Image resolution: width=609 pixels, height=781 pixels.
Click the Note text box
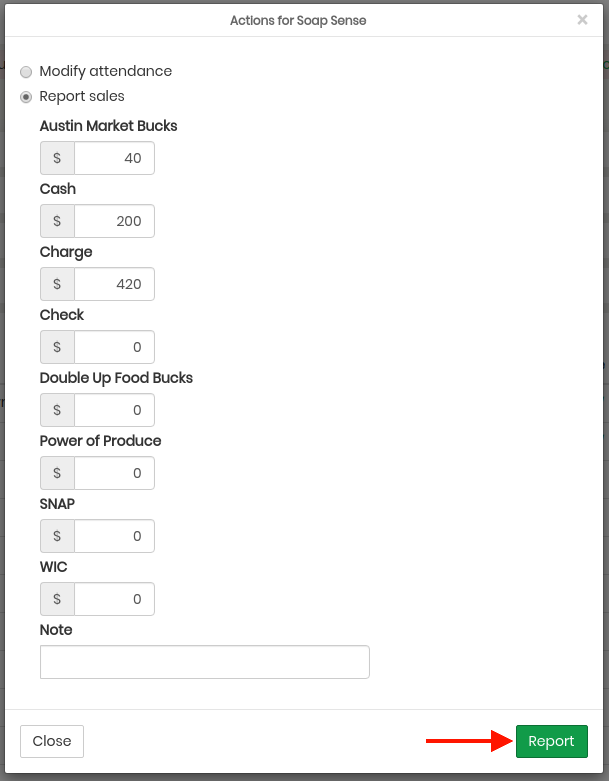pyautogui.click(x=205, y=662)
